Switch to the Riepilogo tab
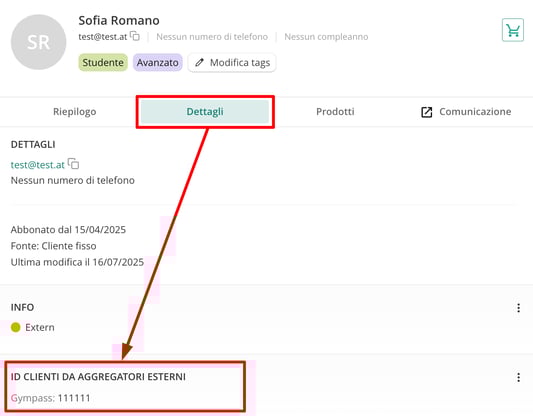The image size is (533, 418). (74, 111)
